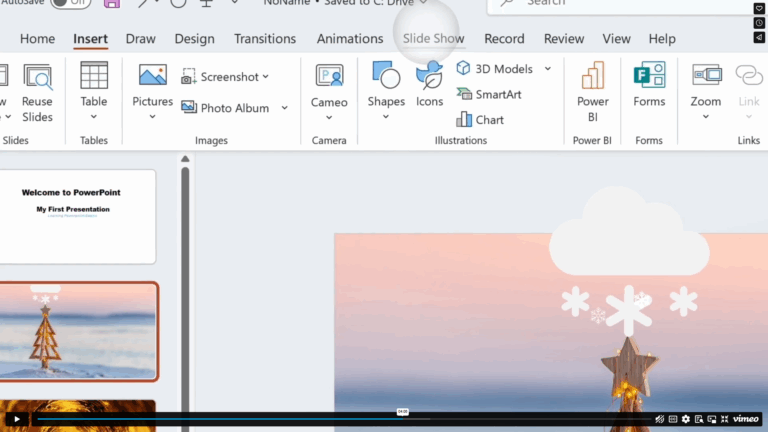
Task: Click the SmartArt icon
Action: coord(464,94)
